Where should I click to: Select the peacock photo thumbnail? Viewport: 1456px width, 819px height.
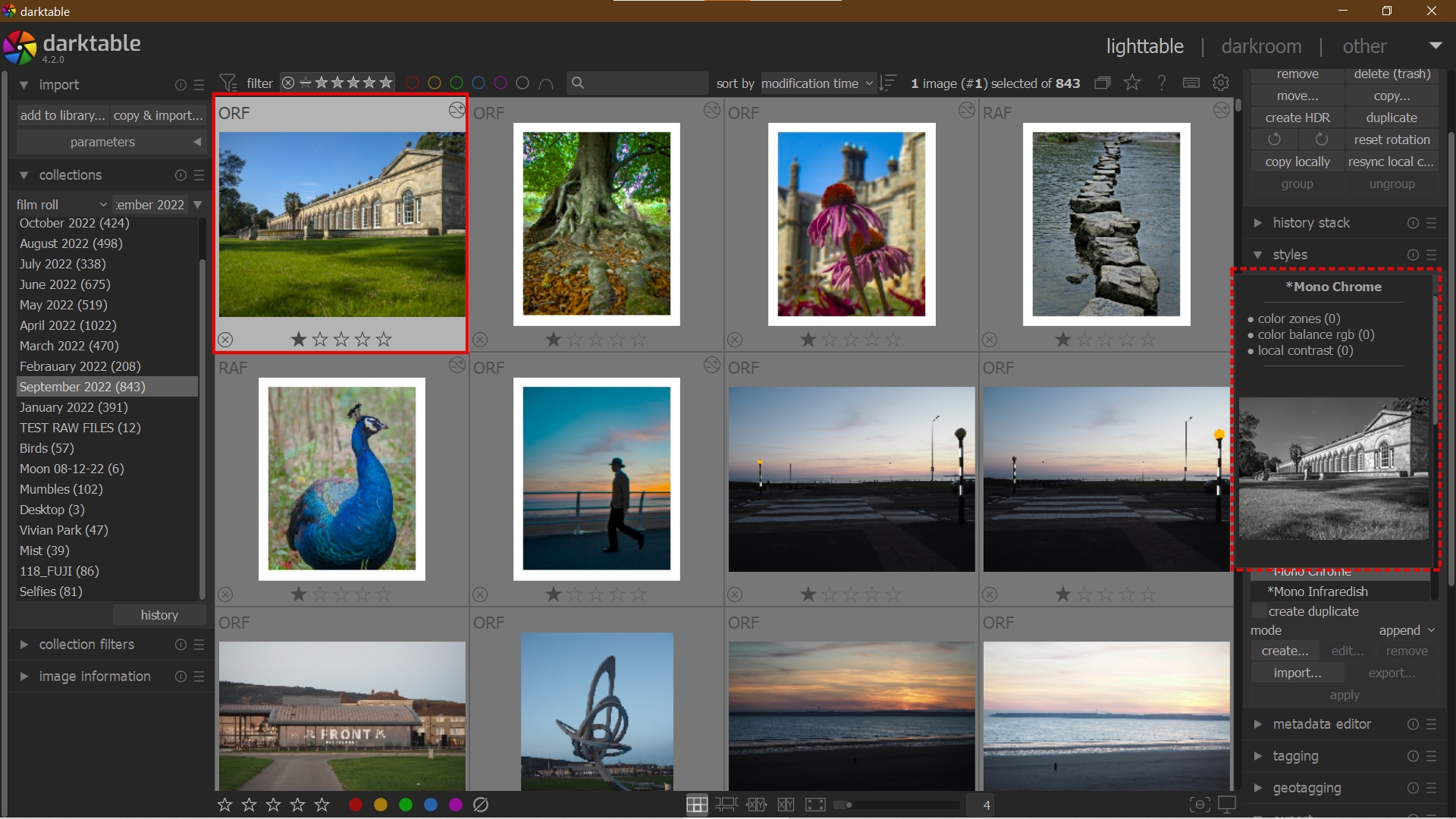[x=341, y=479]
